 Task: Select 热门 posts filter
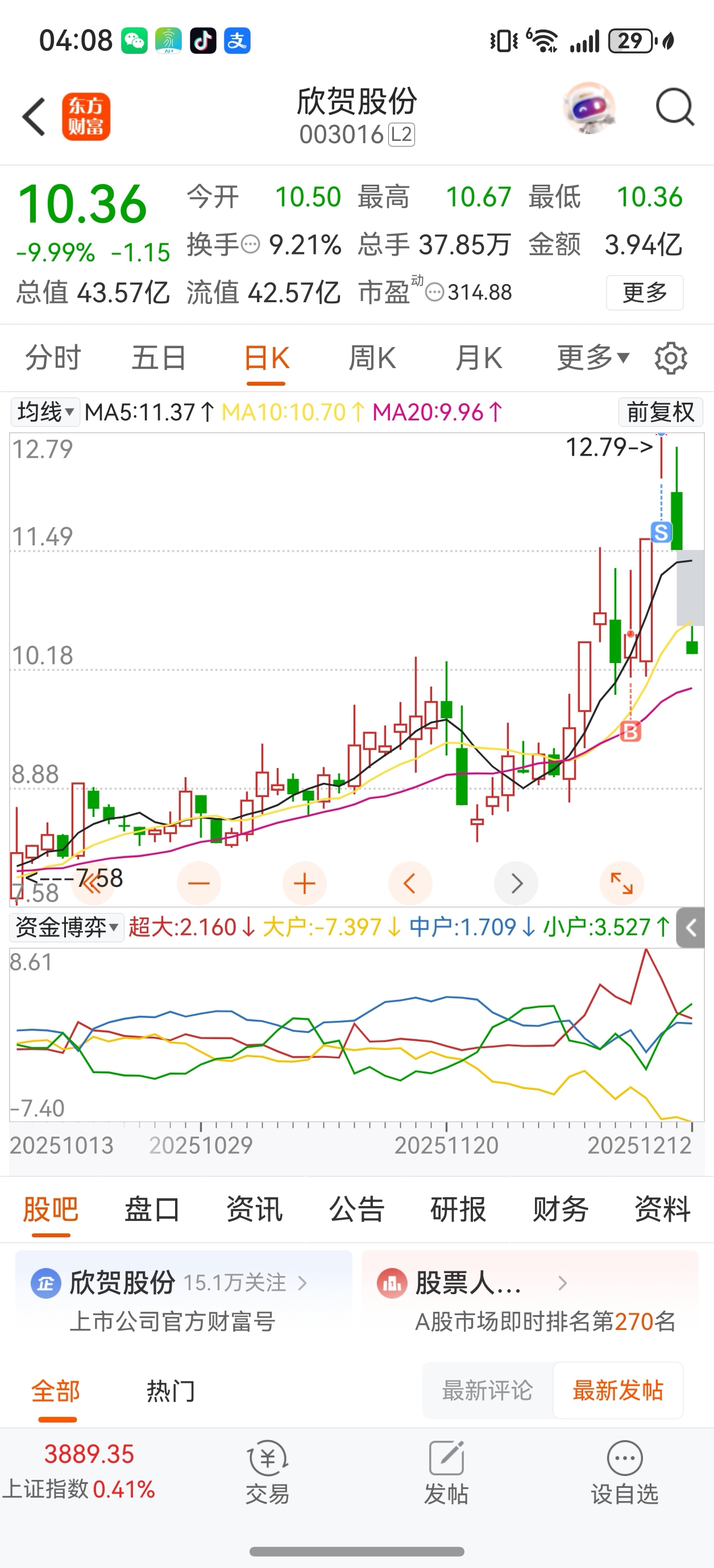pyautogui.click(x=171, y=1391)
